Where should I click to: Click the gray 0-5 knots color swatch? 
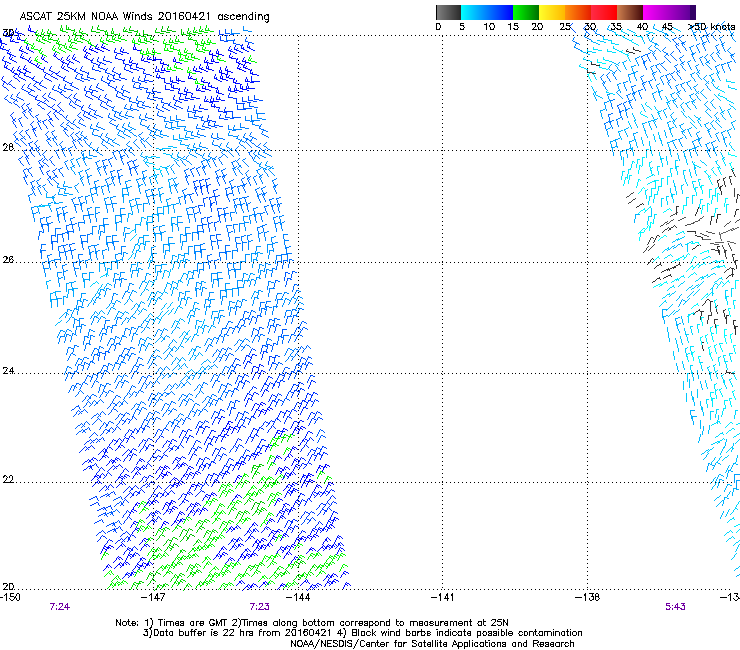(448, 12)
